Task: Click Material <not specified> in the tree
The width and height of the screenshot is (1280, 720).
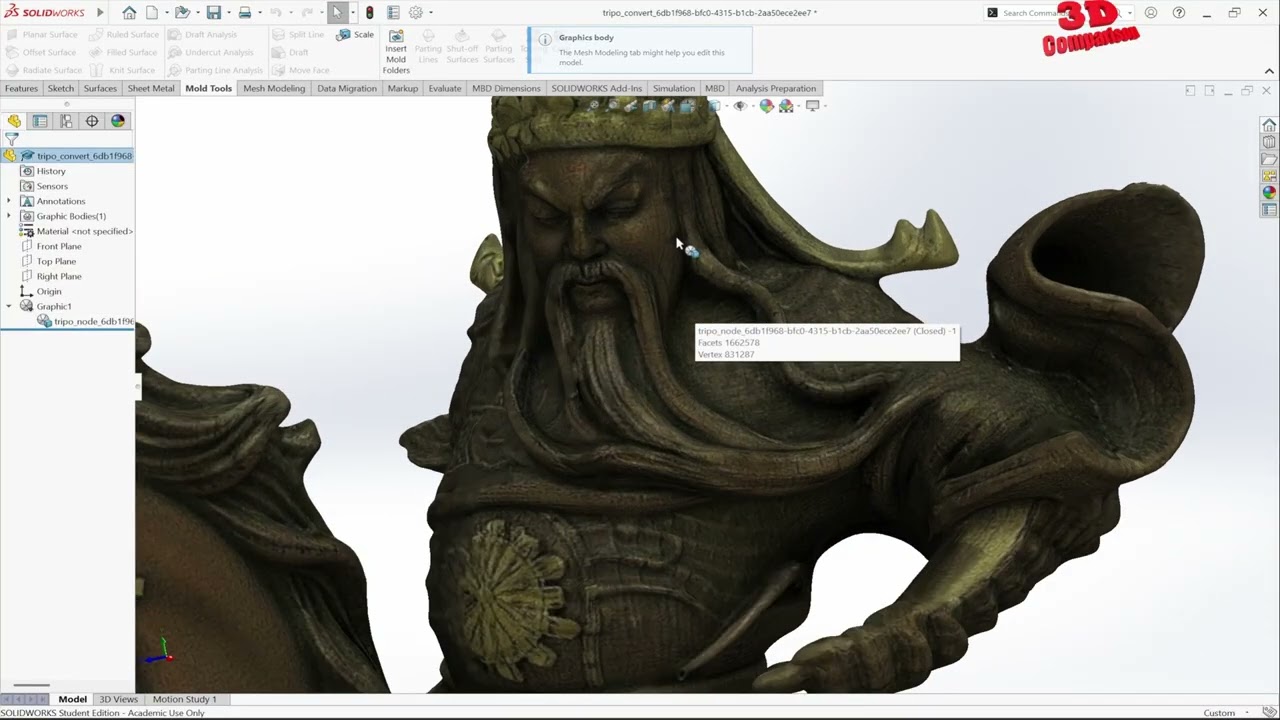Action: click(x=77, y=231)
